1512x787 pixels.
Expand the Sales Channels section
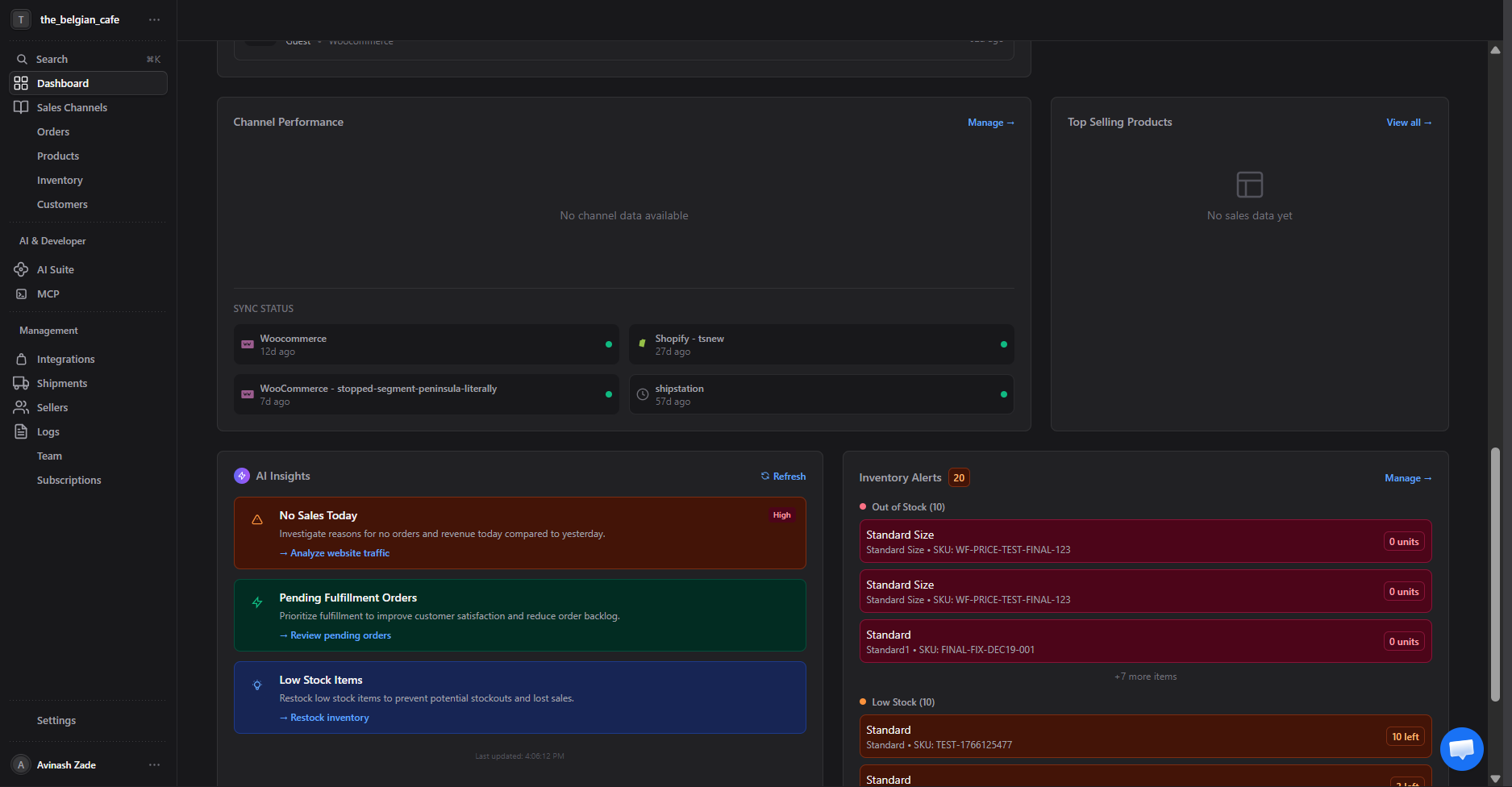pos(72,108)
